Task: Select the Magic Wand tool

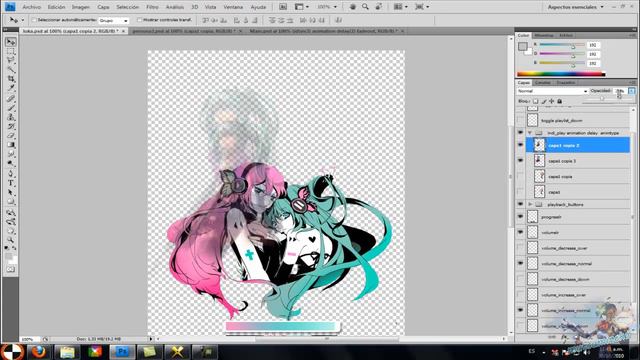Action: 11,69
